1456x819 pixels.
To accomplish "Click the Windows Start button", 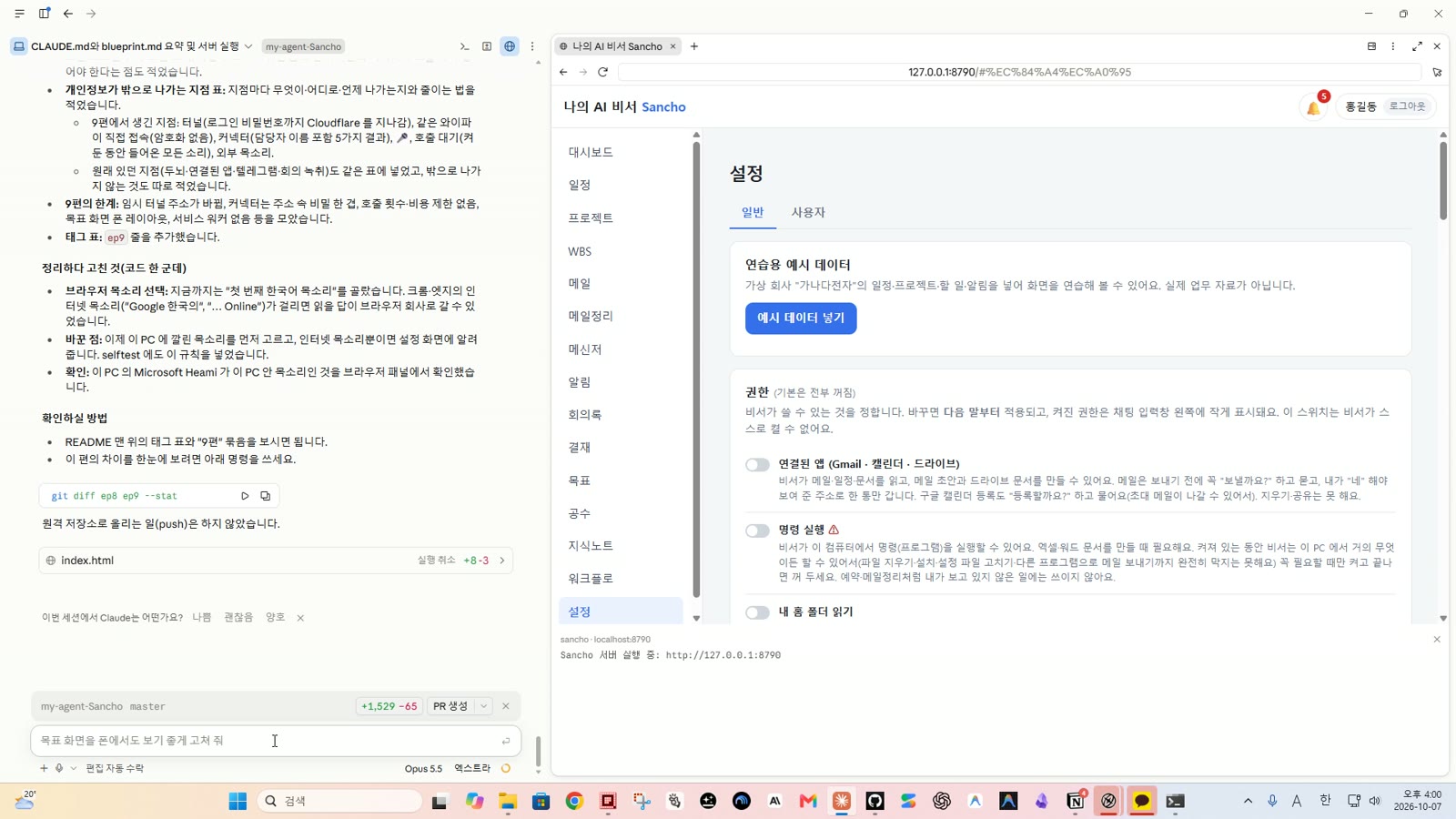I will pos(238,801).
